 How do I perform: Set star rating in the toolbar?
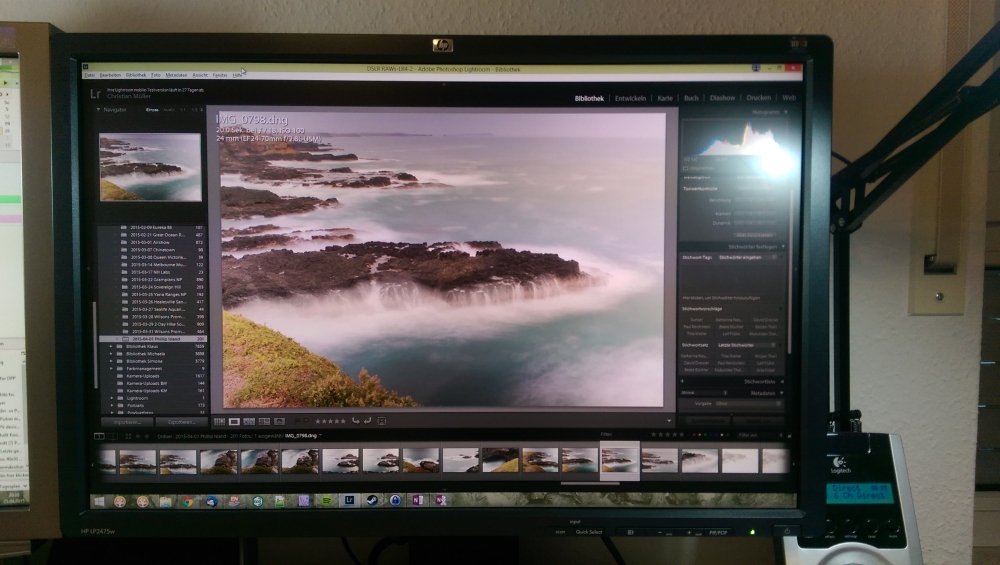pos(330,421)
